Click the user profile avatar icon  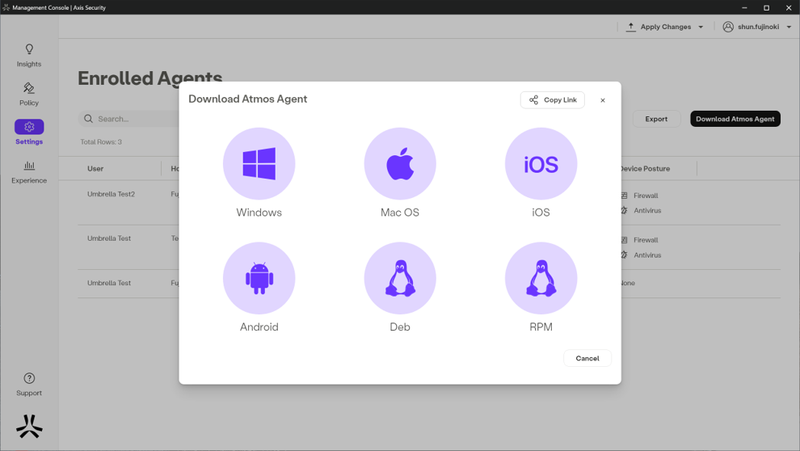coord(728,27)
